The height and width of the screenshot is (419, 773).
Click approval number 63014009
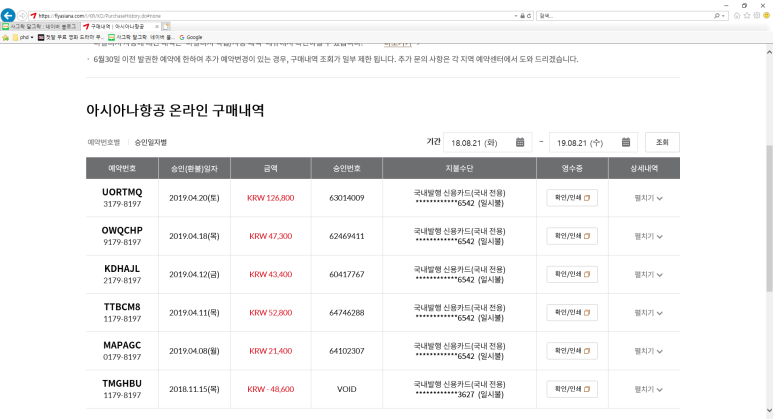tap(347, 198)
